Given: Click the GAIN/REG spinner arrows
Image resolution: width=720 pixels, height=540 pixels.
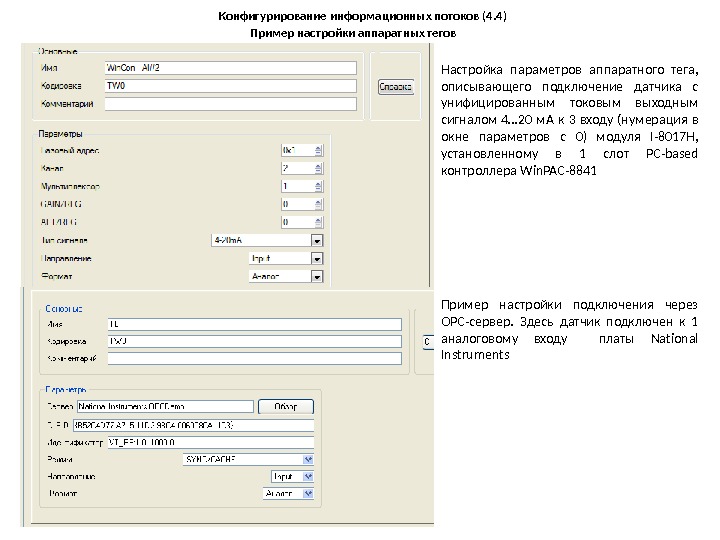Looking at the screenshot, I should coord(319,204).
